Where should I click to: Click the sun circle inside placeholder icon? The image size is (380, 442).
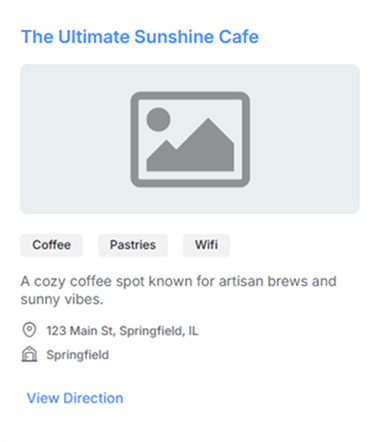click(158, 119)
